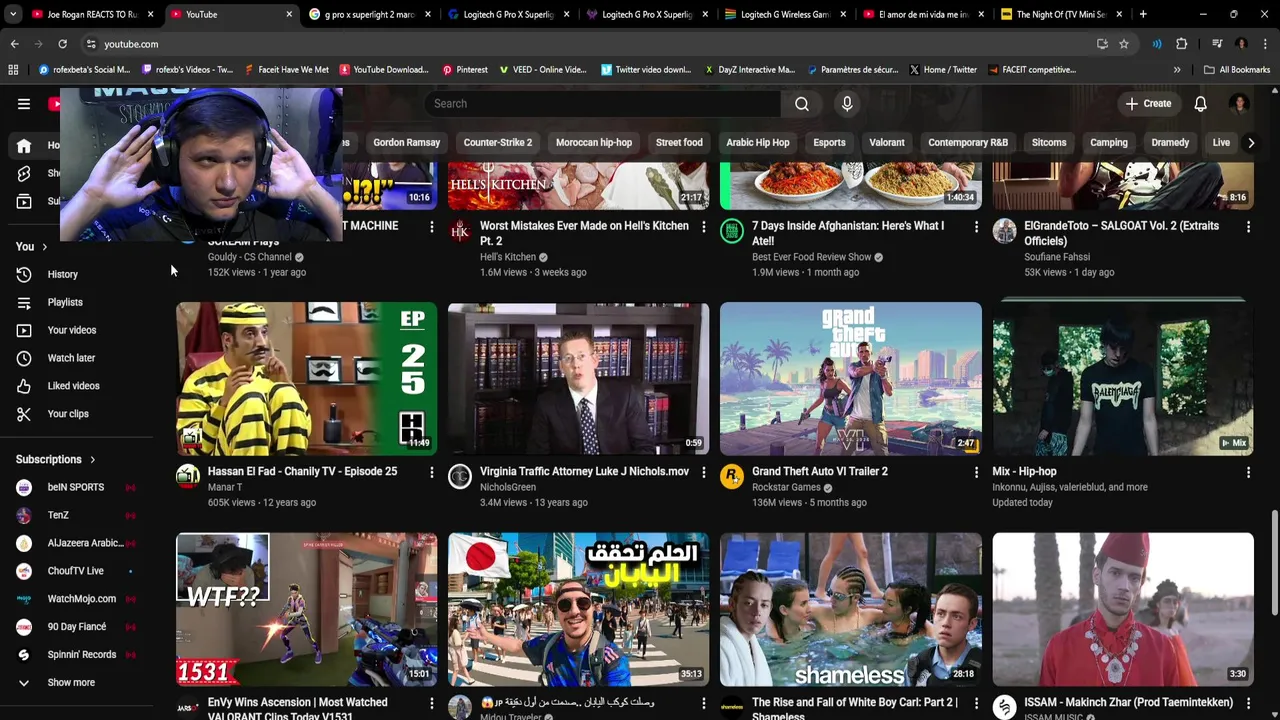This screenshot has width=1280, height=720.
Task: Open Liked videos in the sidebar
Action: (76, 386)
